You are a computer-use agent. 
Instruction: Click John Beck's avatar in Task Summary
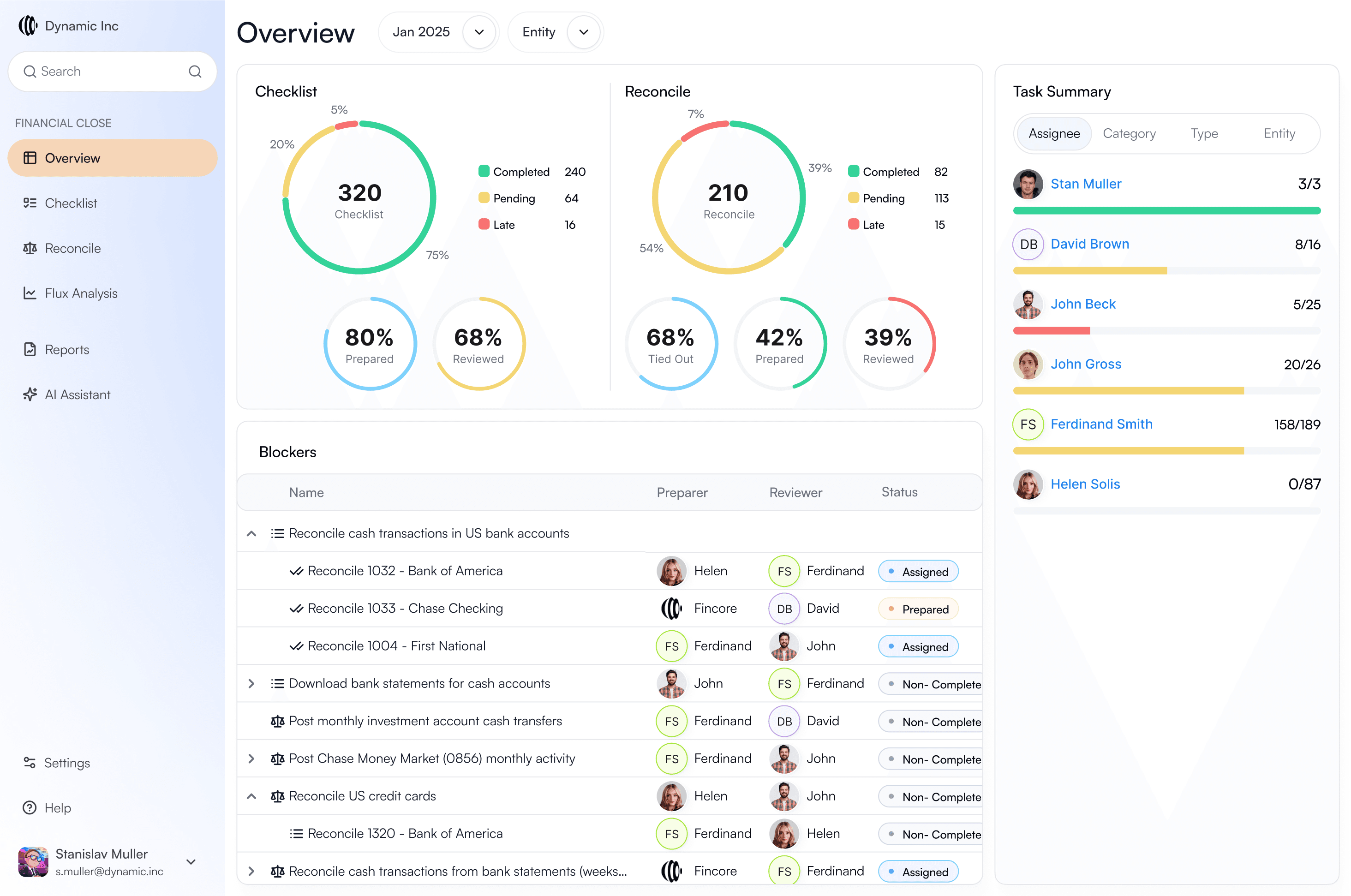pyautogui.click(x=1028, y=304)
